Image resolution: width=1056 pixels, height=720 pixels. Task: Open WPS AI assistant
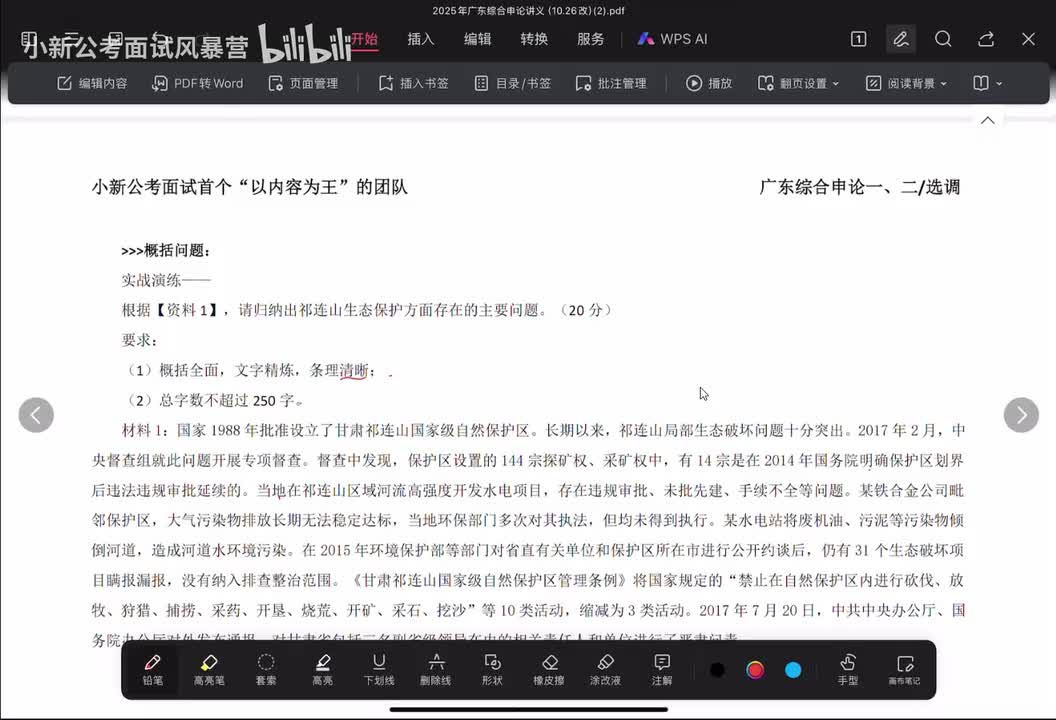673,39
